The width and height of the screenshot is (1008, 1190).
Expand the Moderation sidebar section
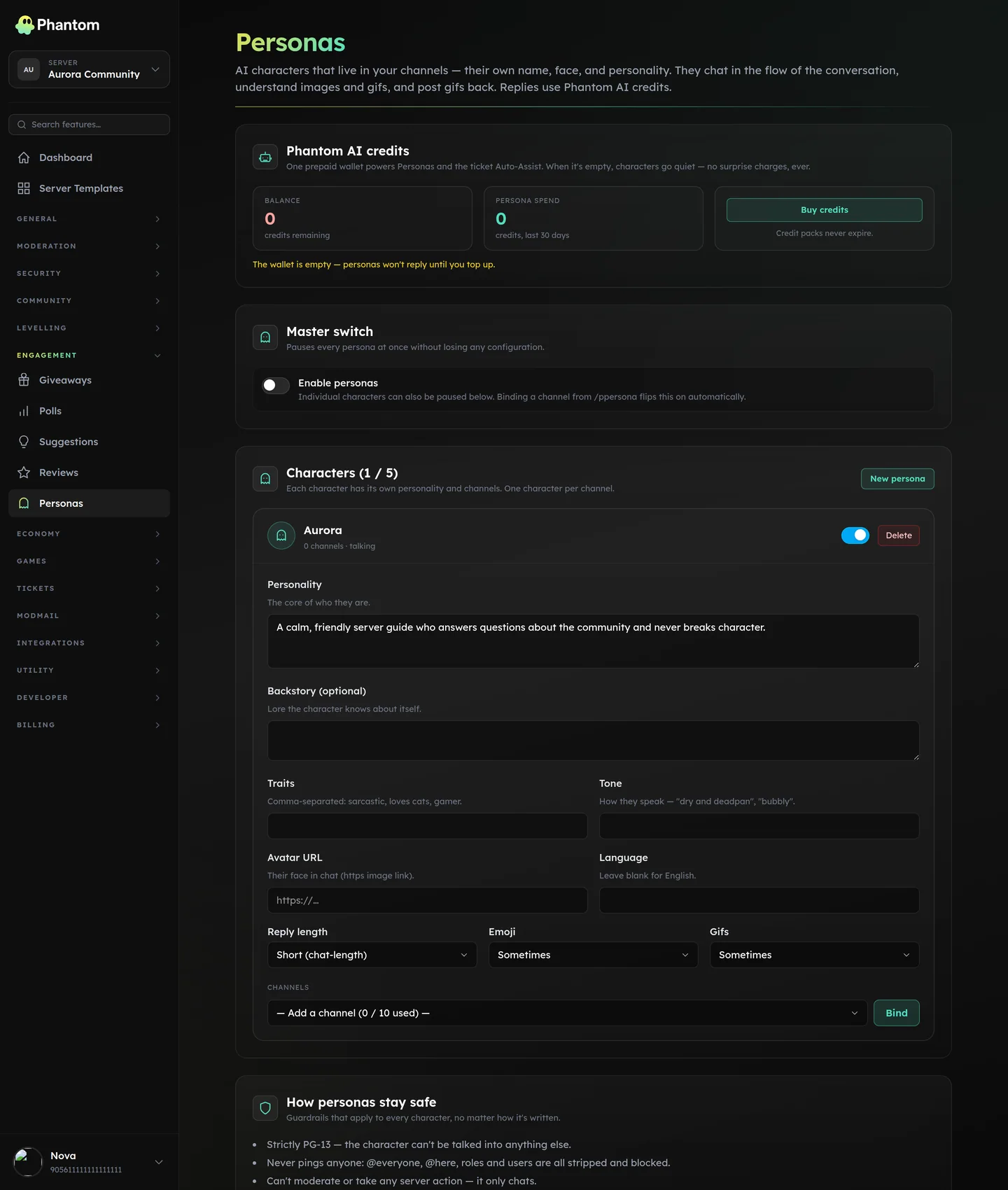click(89, 246)
